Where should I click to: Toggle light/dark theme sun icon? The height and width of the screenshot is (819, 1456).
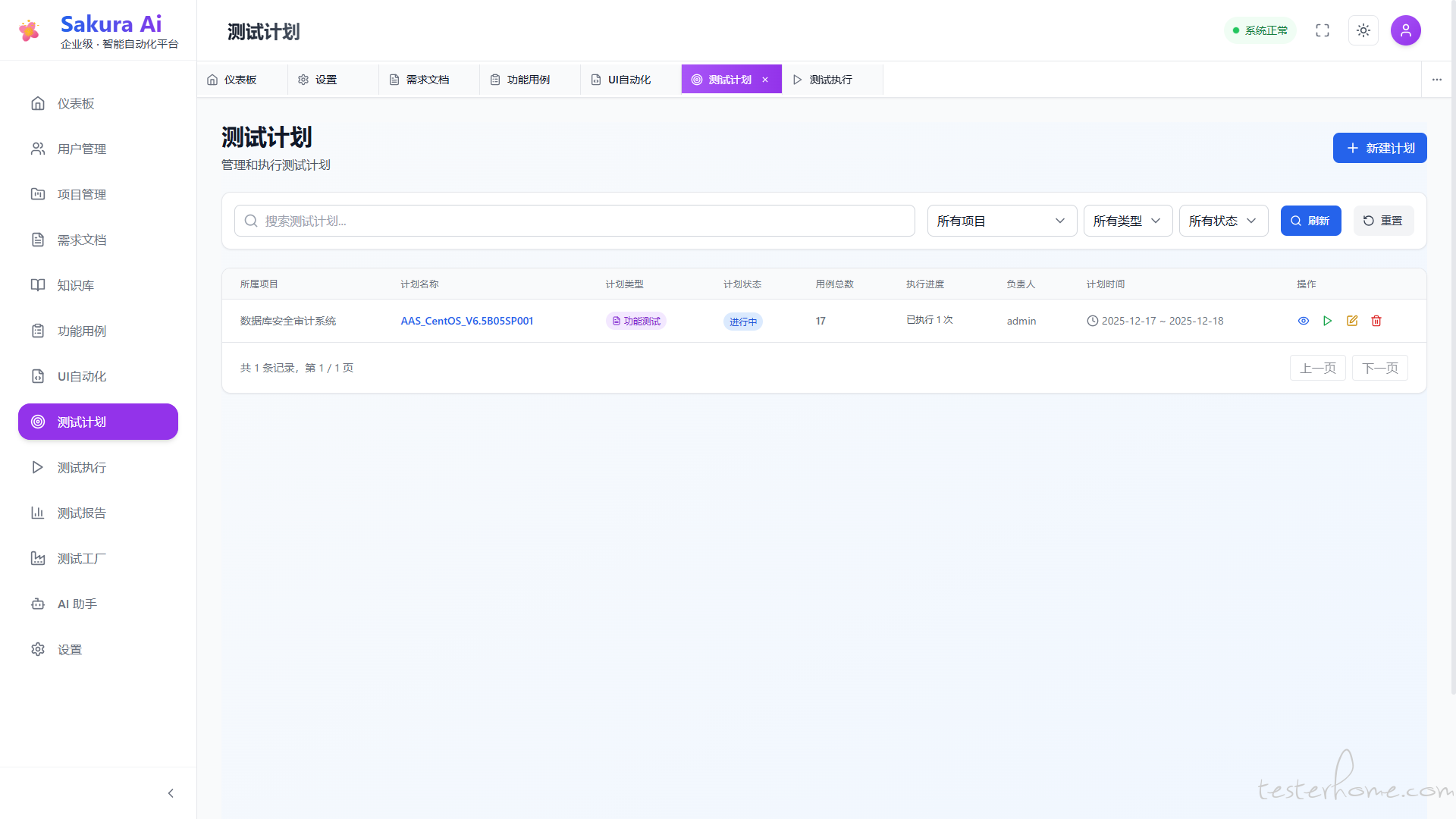point(1363,30)
